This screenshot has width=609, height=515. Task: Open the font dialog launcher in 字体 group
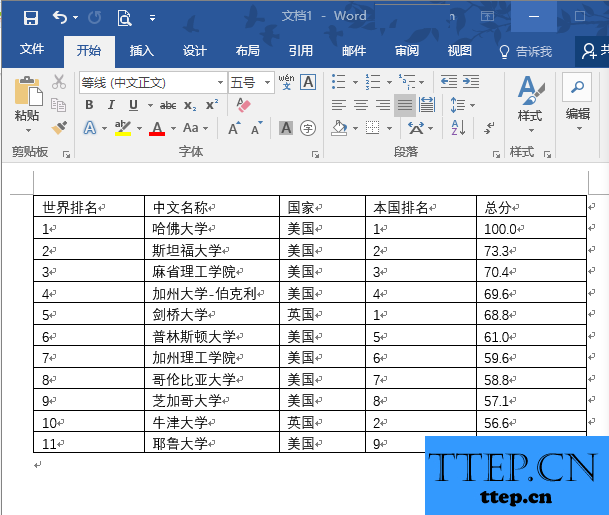pos(315,155)
